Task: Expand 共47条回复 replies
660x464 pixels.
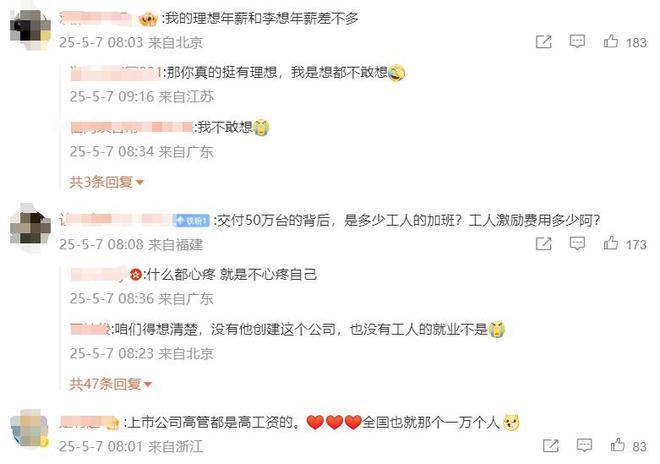Action: point(110,384)
